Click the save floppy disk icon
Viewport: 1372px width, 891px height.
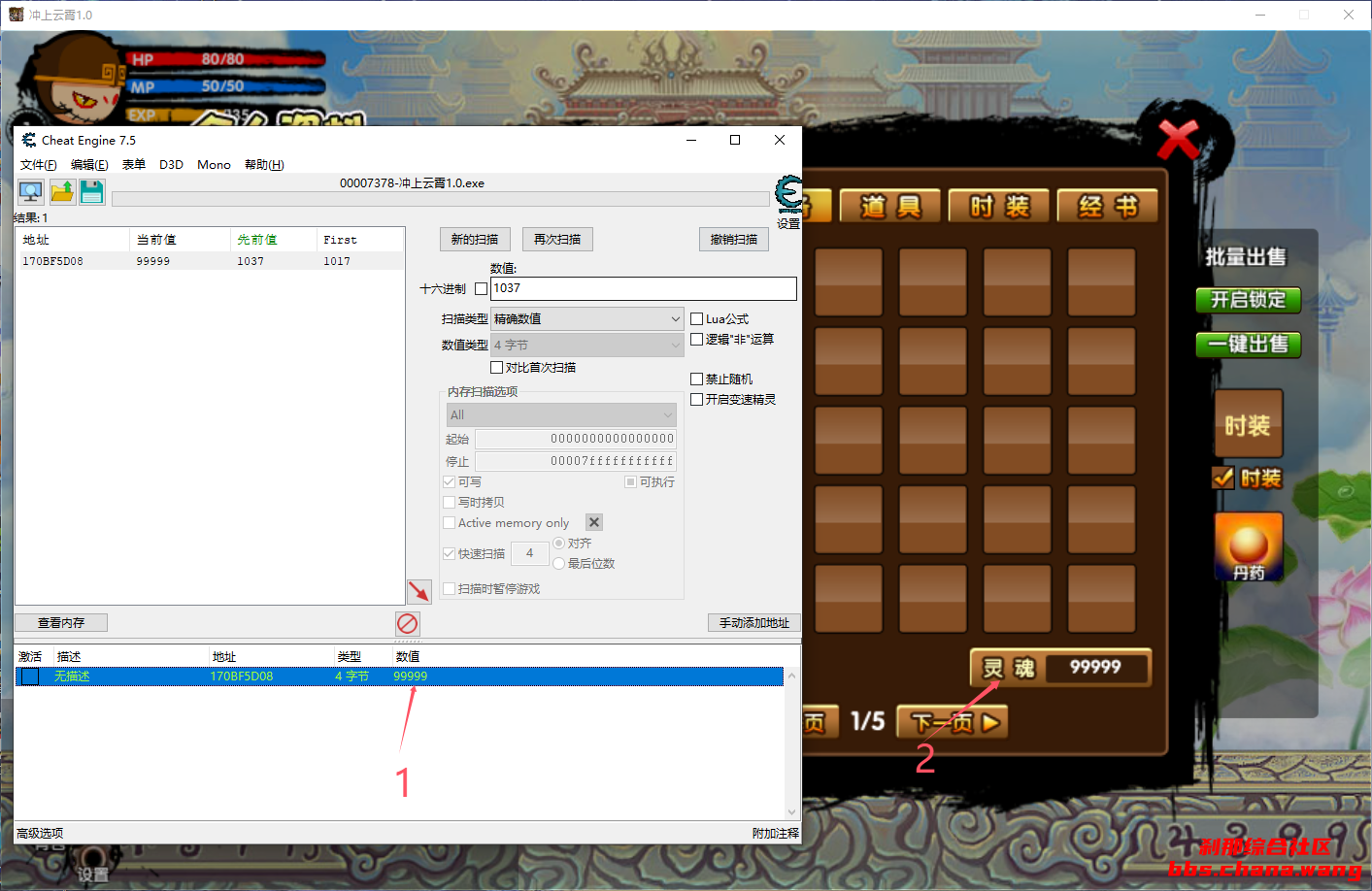click(92, 192)
